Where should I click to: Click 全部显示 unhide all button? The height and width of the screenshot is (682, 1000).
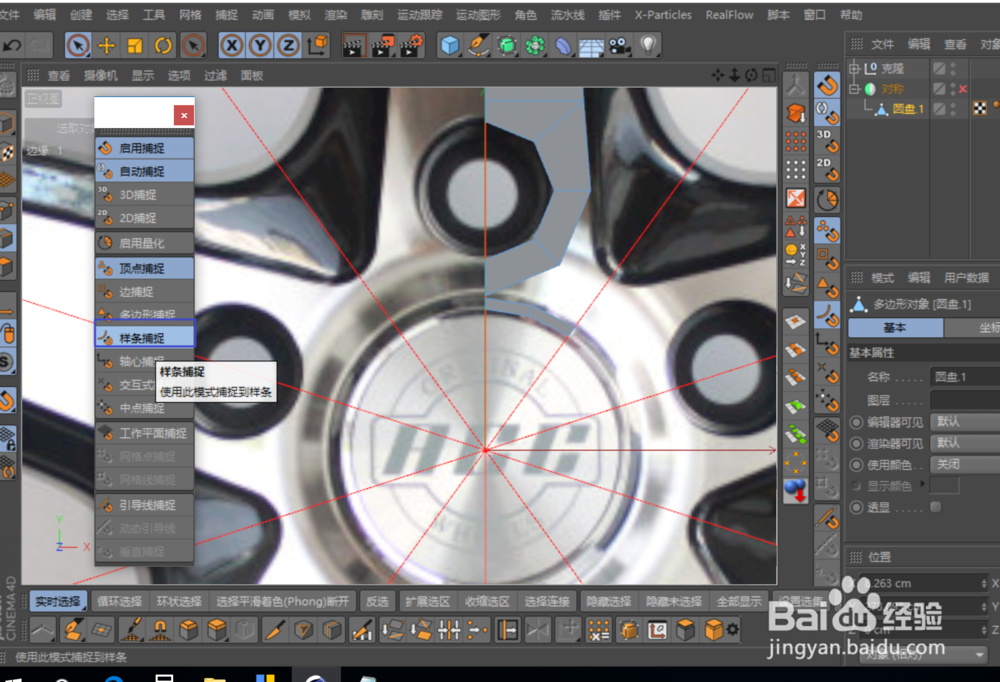point(739,602)
